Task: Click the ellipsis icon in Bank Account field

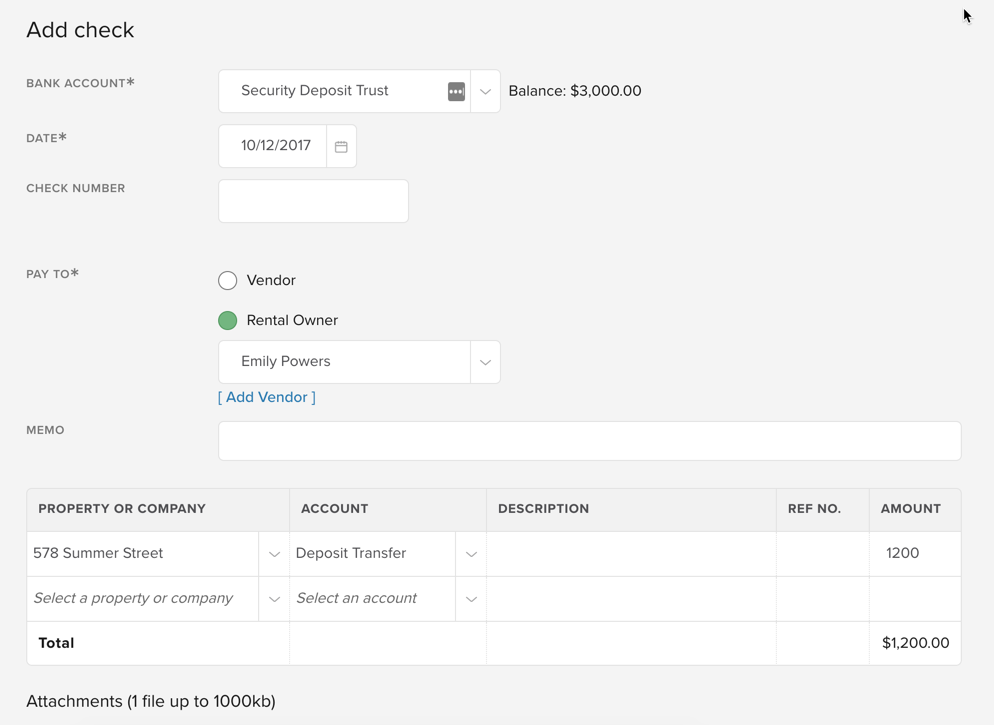Action: click(x=456, y=91)
